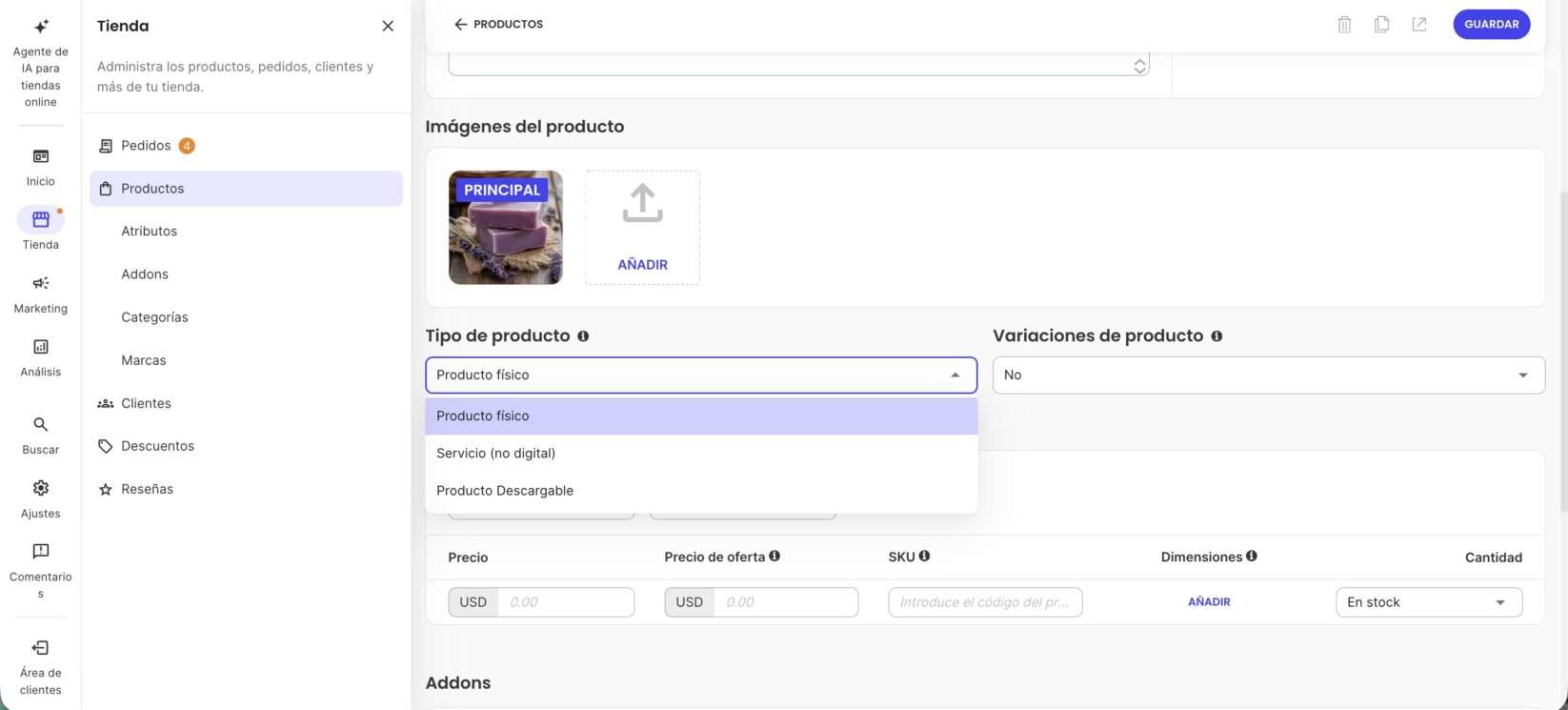1568x710 pixels.
Task: Click the GUARDAR button
Action: coord(1492,25)
